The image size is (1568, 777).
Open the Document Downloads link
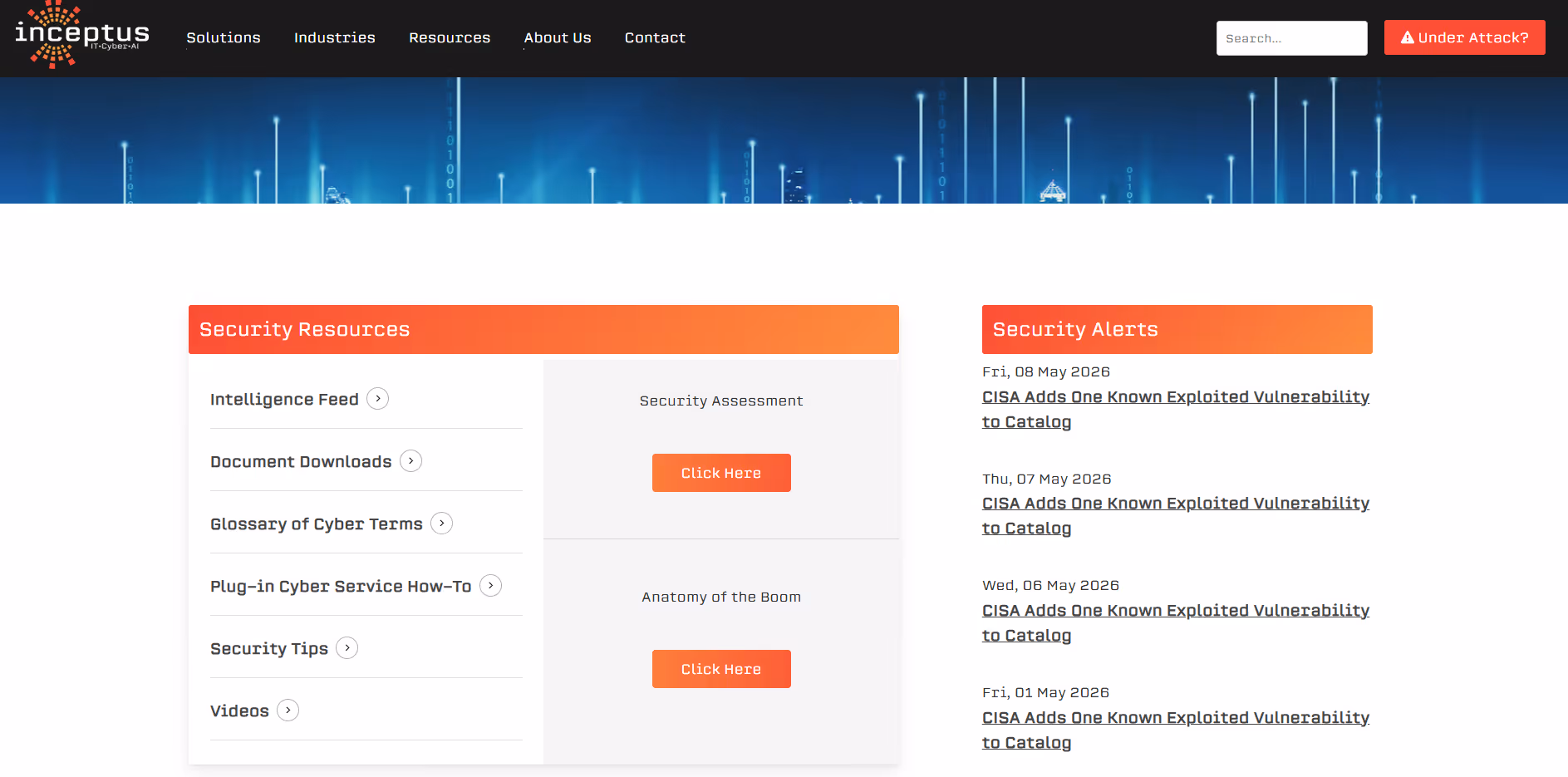click(x=301, y=462)
